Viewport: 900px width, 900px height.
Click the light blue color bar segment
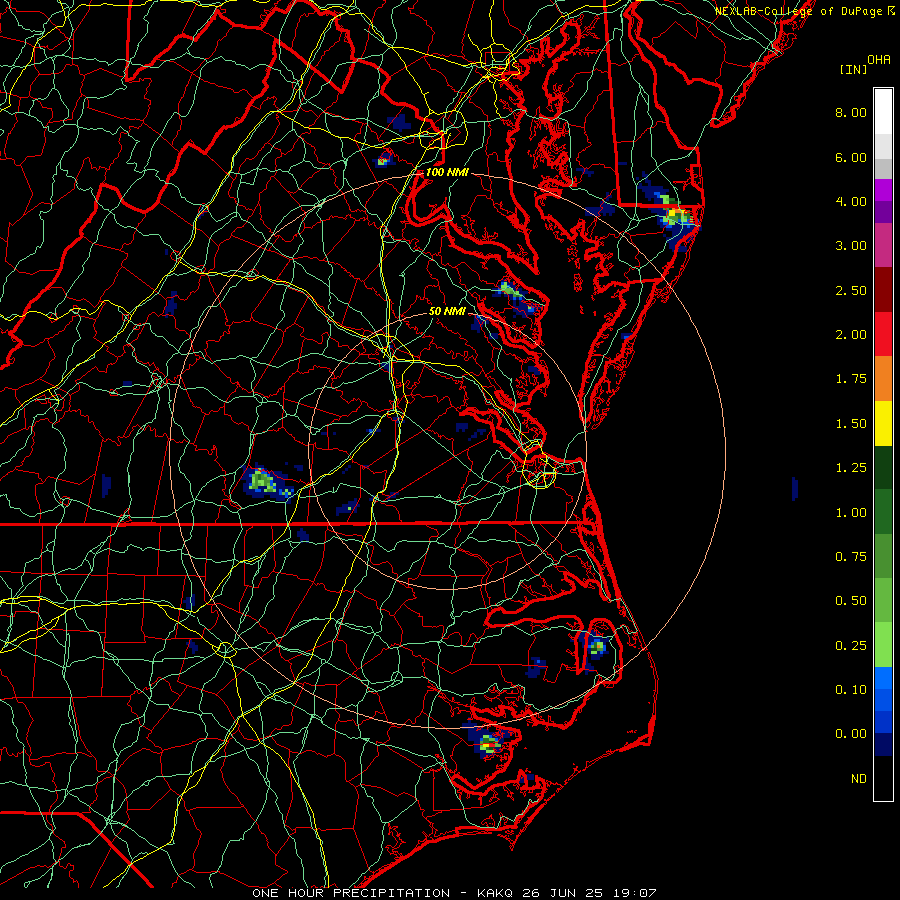[x=883, y=678]
